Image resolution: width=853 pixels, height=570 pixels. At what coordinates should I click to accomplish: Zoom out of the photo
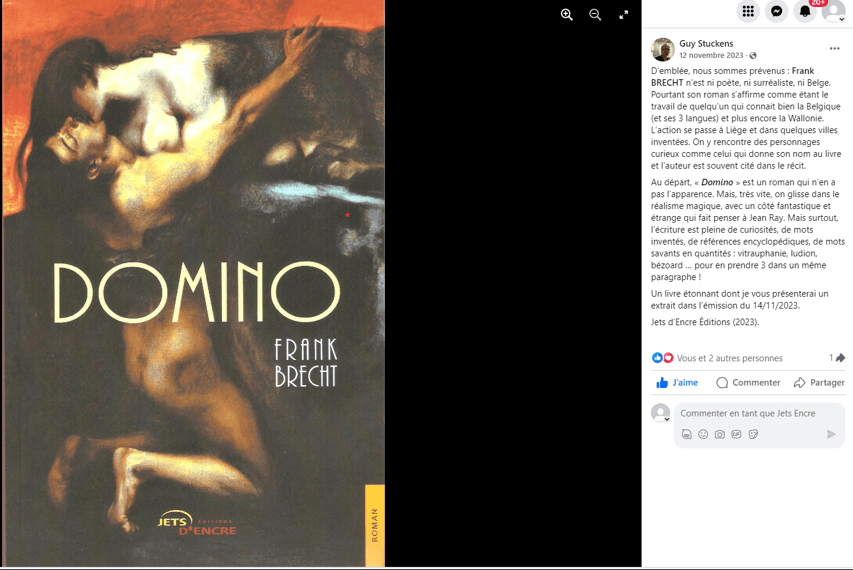click(595, 15)
